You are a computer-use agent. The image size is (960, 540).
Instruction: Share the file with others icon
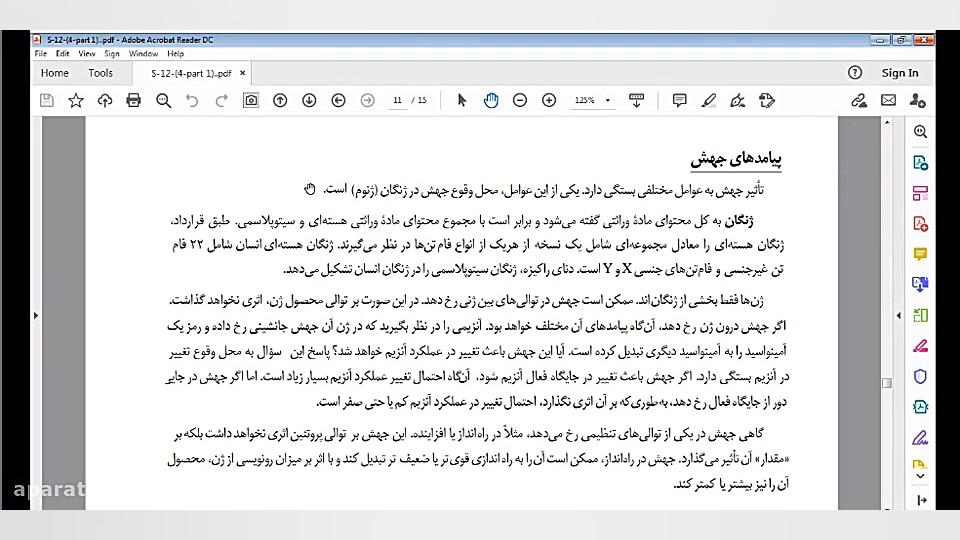917,100
